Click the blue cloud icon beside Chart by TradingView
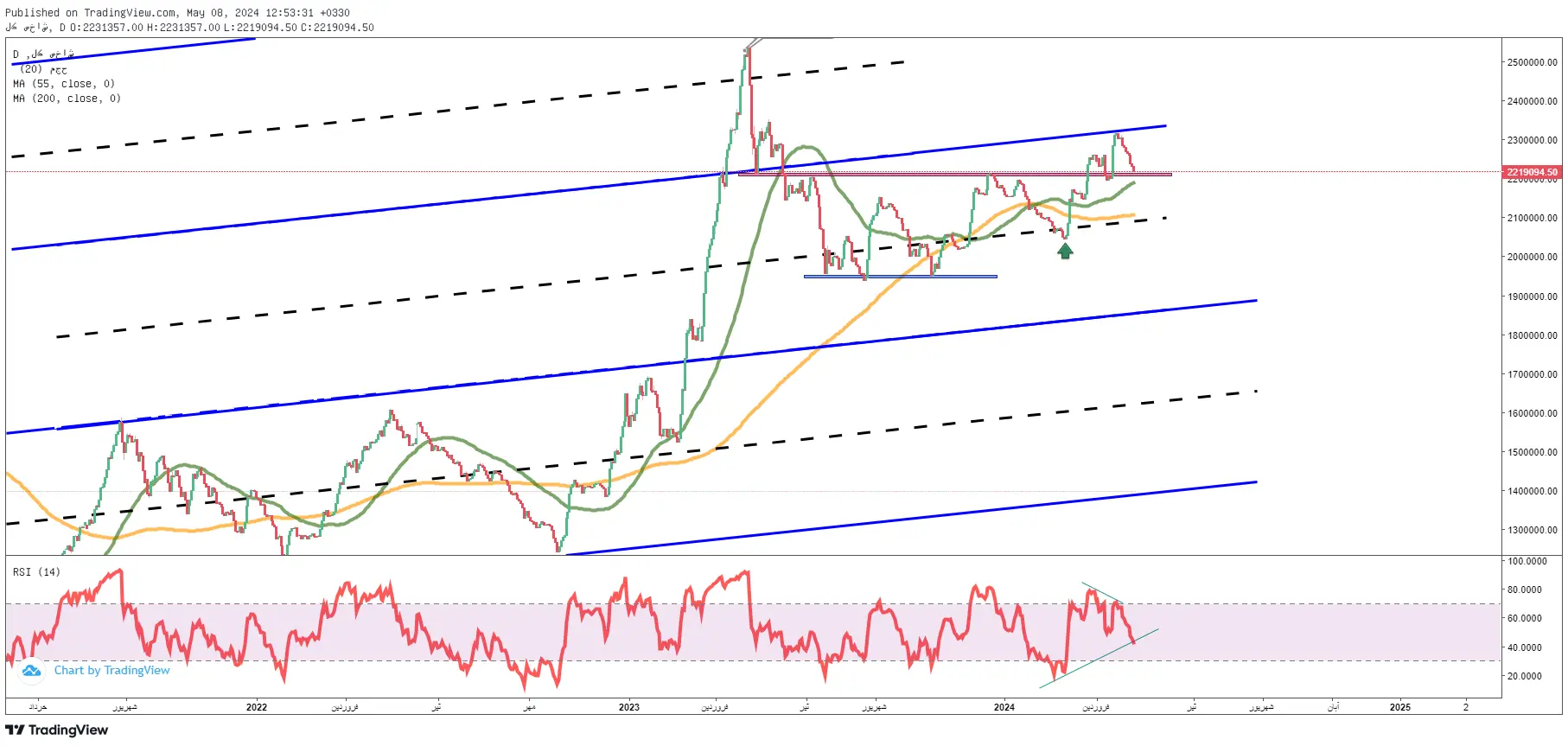This screenshot has height=746, width=1568. click(31, 671)
